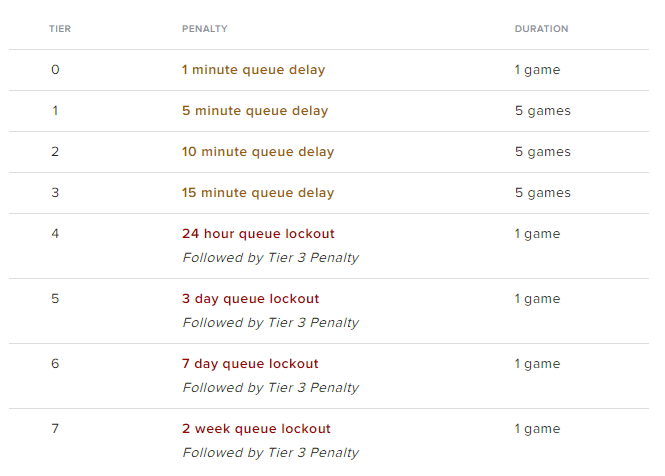Click the TIER column header

pos(59,29)
